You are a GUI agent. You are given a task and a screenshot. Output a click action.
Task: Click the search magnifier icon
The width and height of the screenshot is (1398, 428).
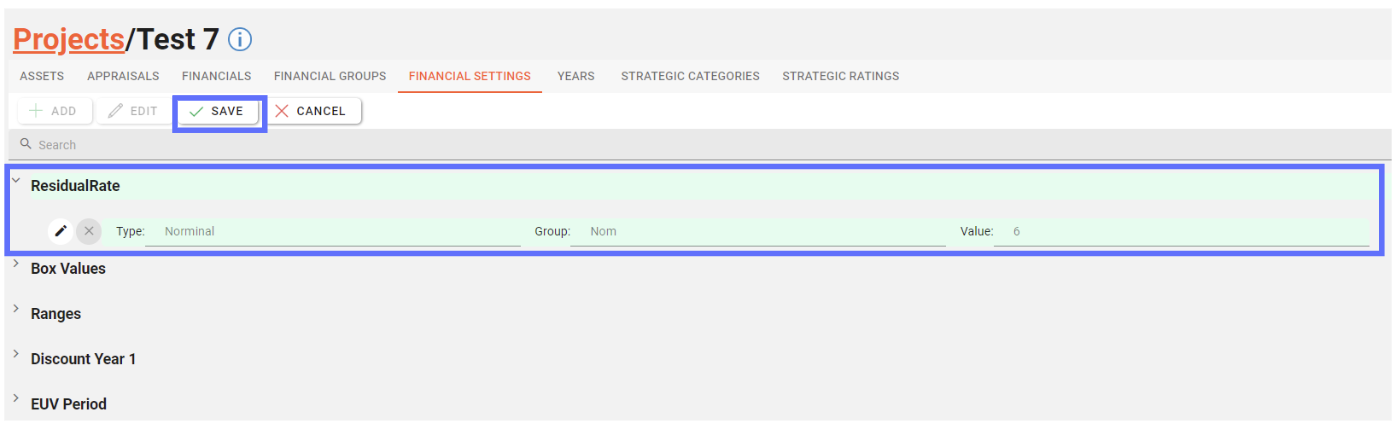26,144
